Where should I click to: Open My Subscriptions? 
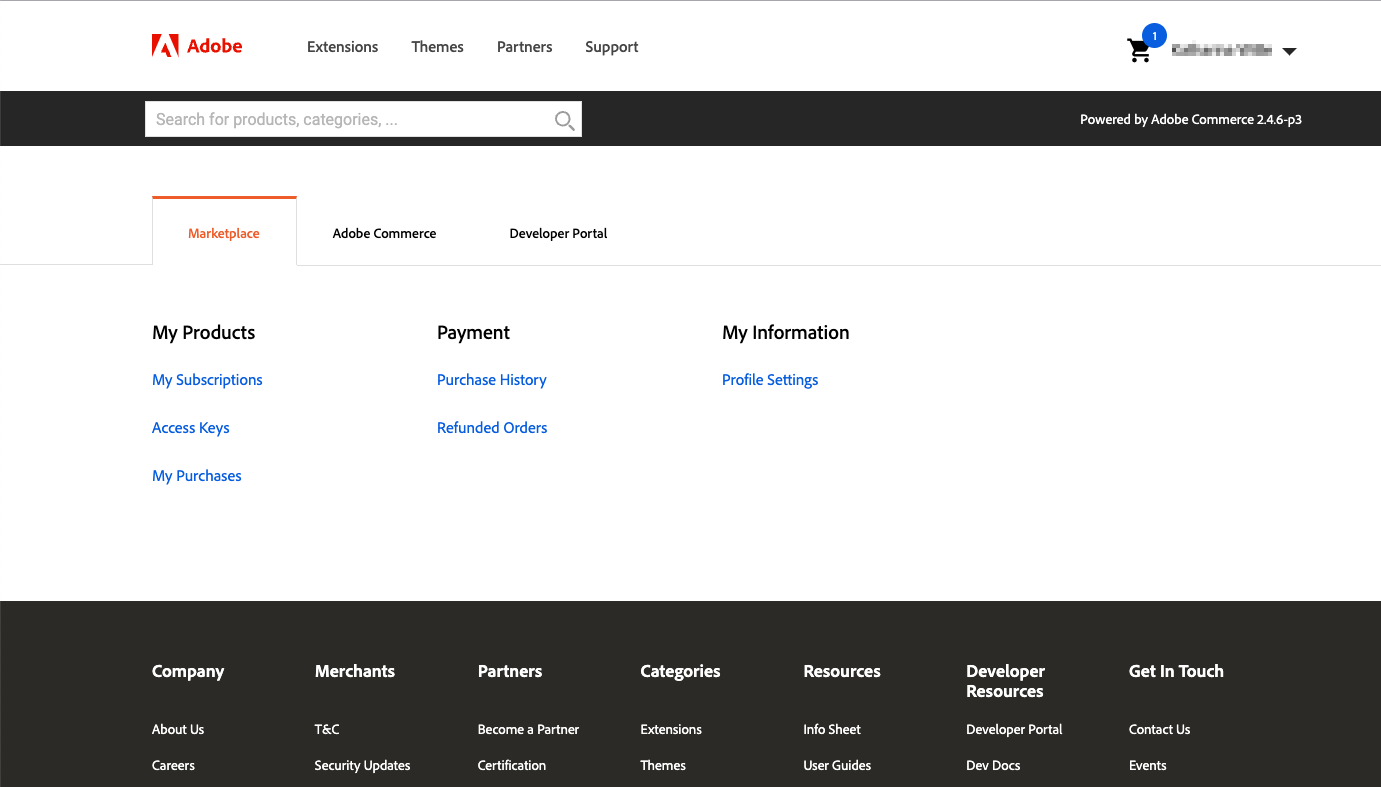(207, 380)
